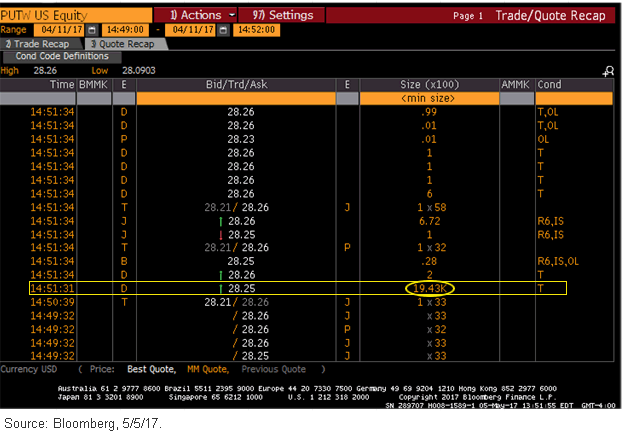Select the Previous Quote price option
This screenshot has height=437, width=623.
[273, 369]
